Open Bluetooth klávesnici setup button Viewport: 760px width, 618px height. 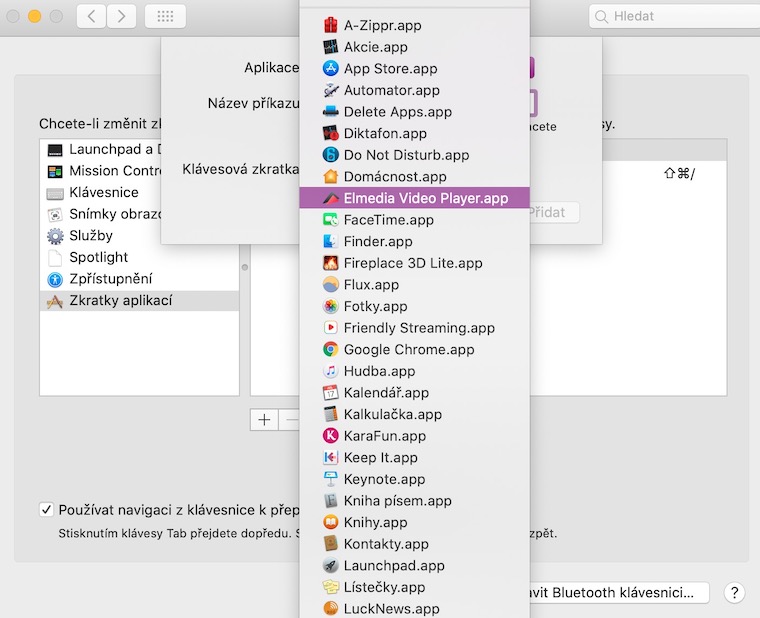tap(619, 592)
